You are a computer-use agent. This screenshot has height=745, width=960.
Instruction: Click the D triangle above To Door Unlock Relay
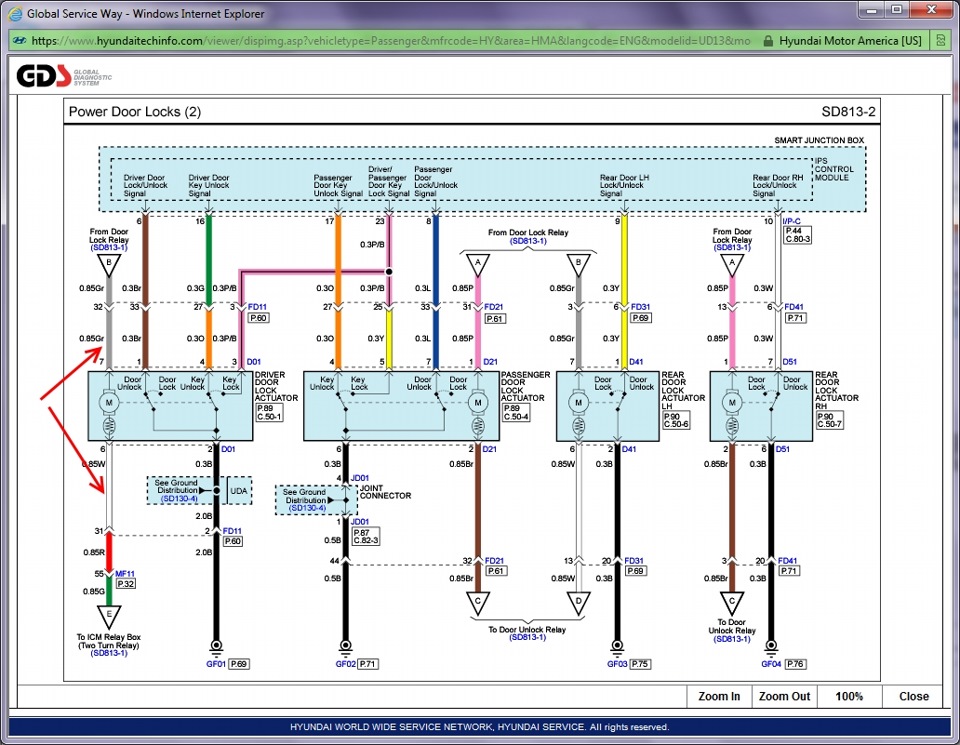[x=579, y=602]
